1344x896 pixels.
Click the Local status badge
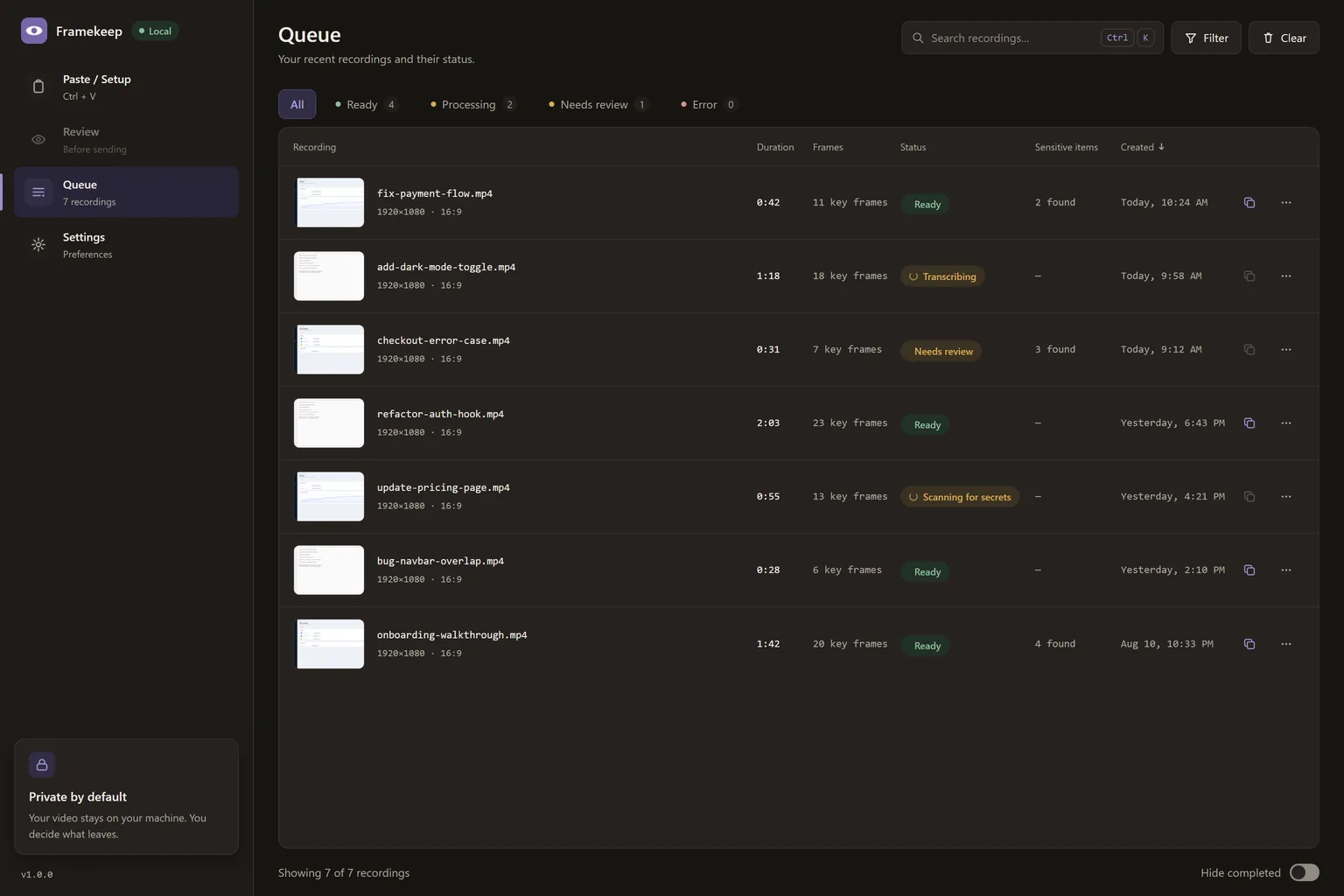point(155,31)
